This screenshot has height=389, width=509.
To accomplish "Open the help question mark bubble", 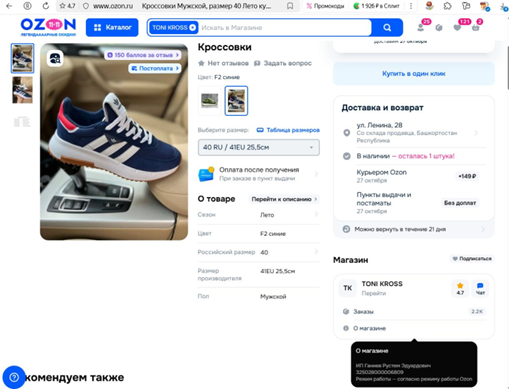I will tap(14, 377).
